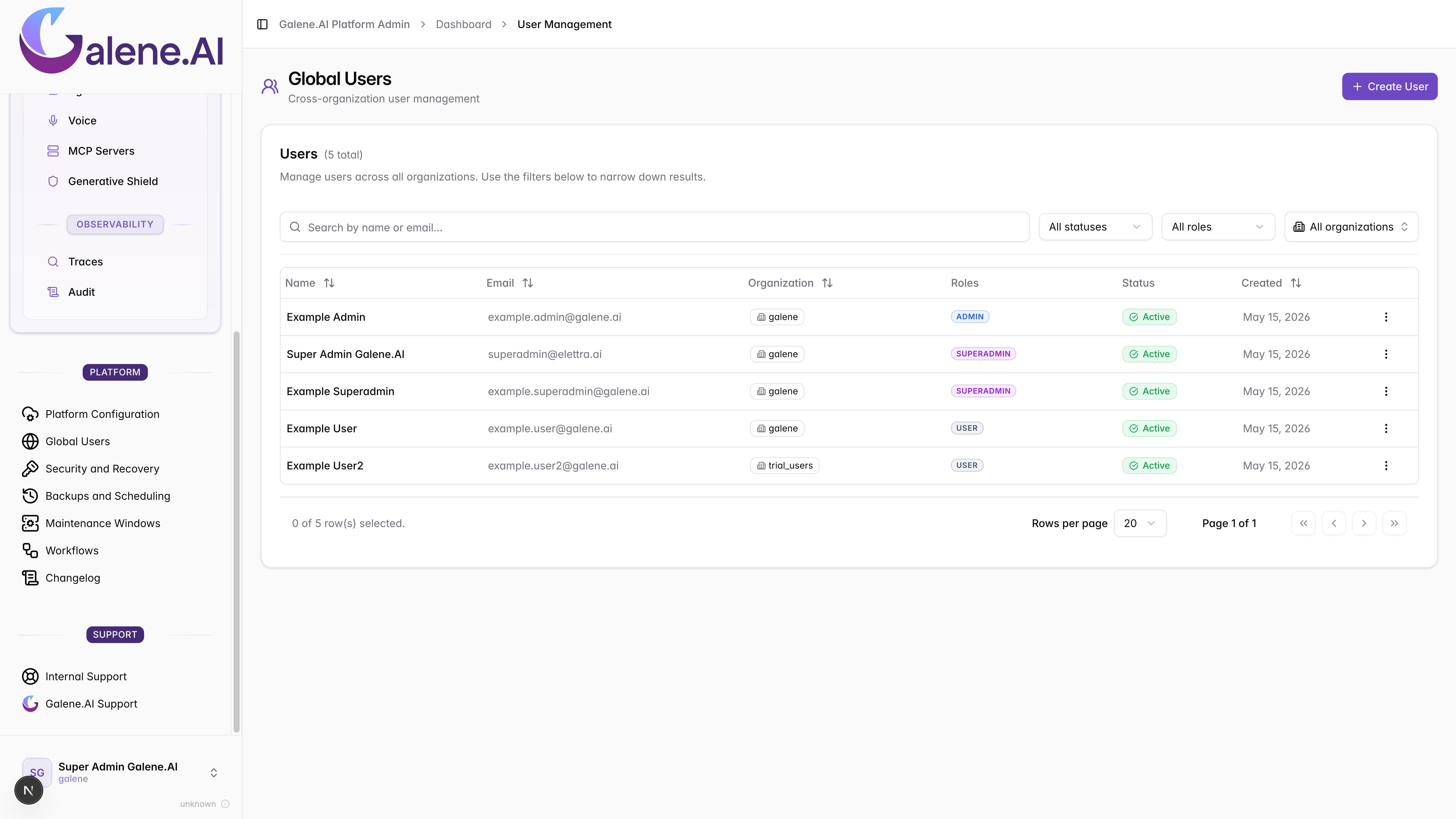
Task: Click the name Example Superadmin
Action: (340, 391)
